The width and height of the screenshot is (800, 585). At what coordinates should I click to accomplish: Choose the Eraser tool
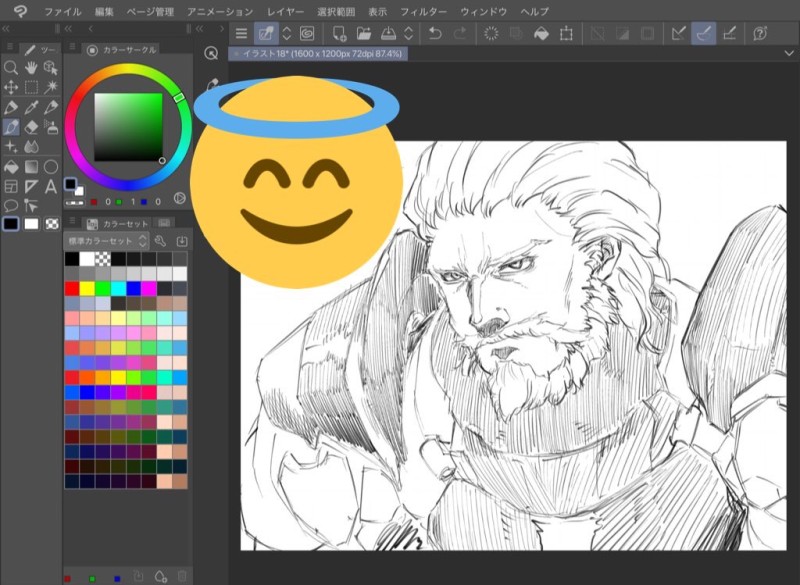click(31, 127)
